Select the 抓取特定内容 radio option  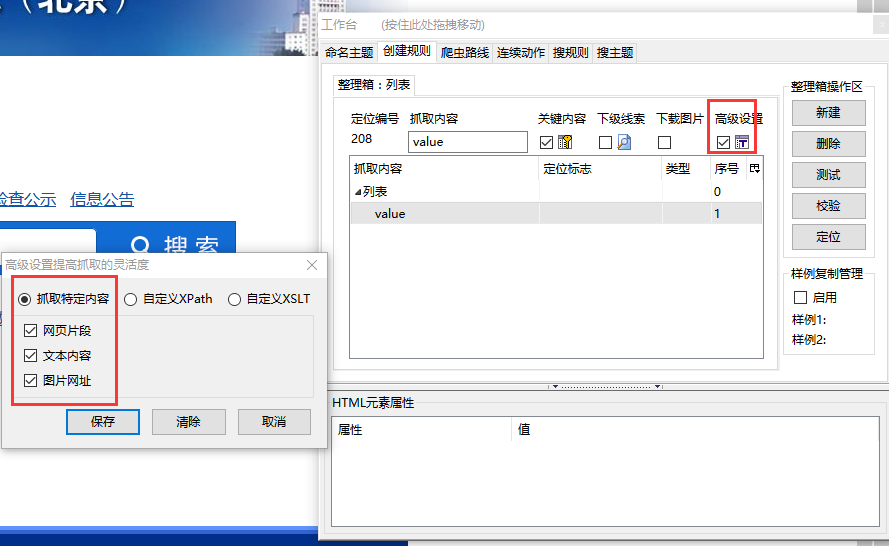pos(24,299)
